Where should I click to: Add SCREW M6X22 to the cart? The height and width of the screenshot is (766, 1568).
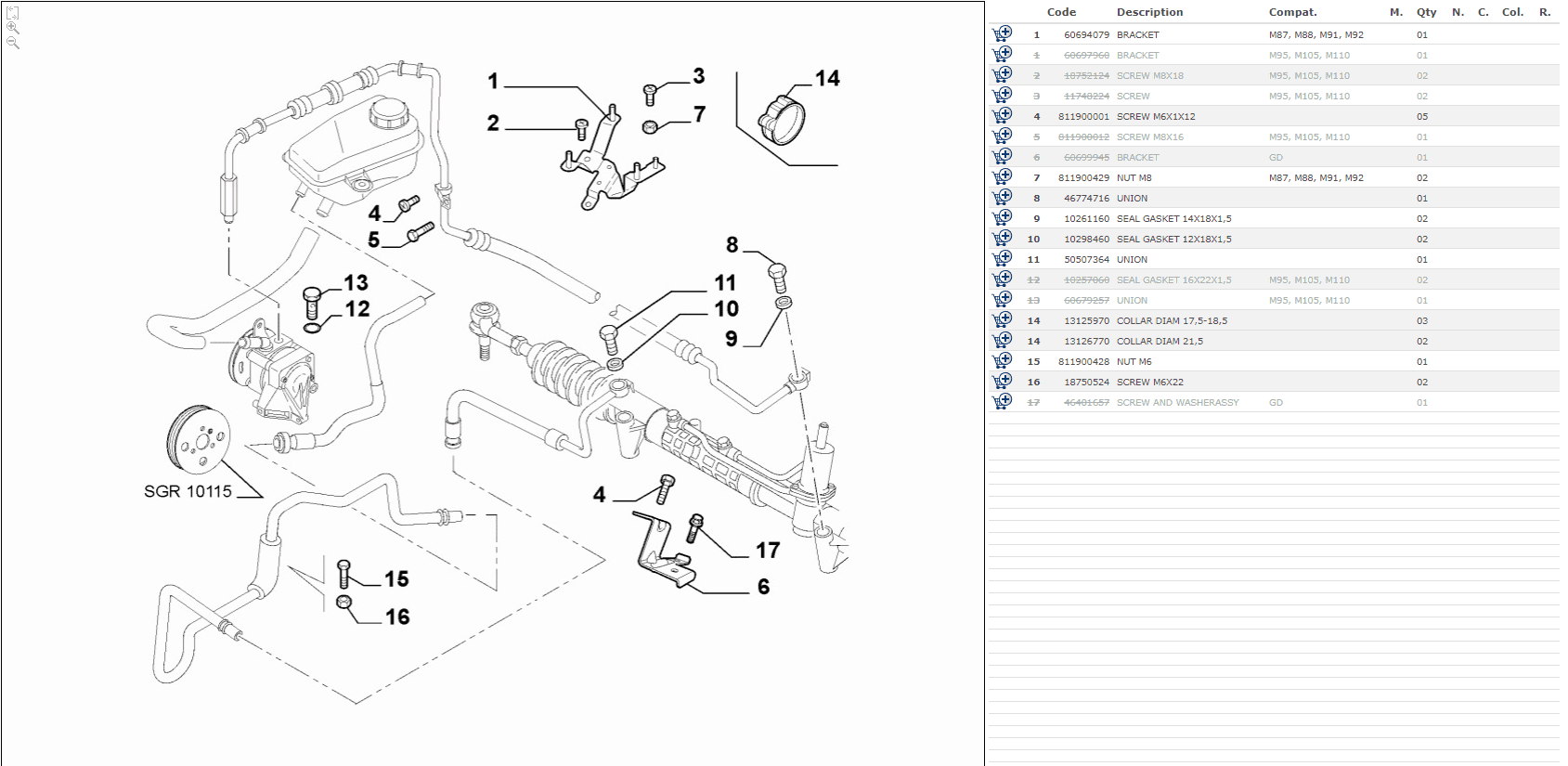1003,382
